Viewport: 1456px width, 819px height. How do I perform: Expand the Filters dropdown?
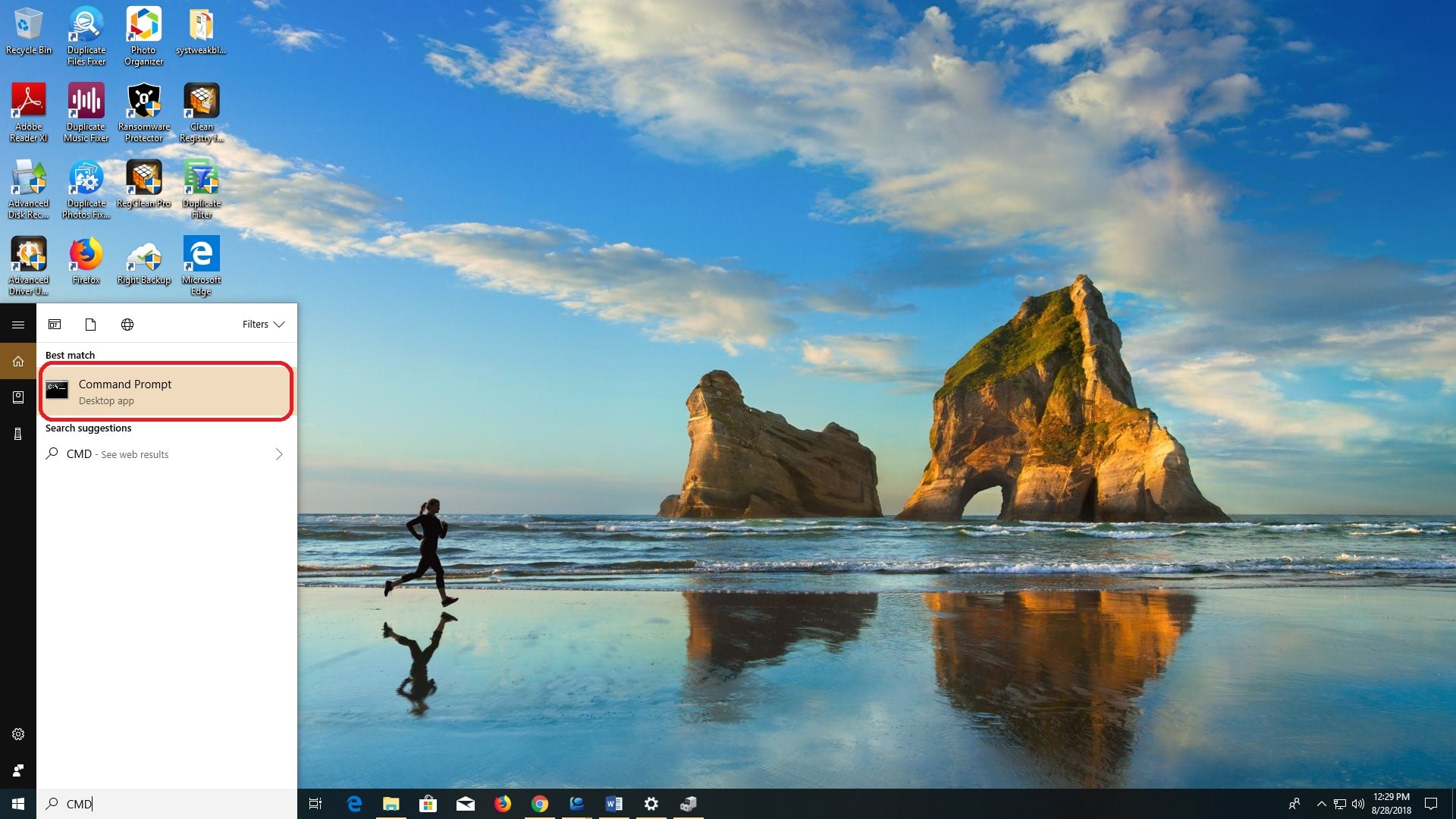pos(263,325)
